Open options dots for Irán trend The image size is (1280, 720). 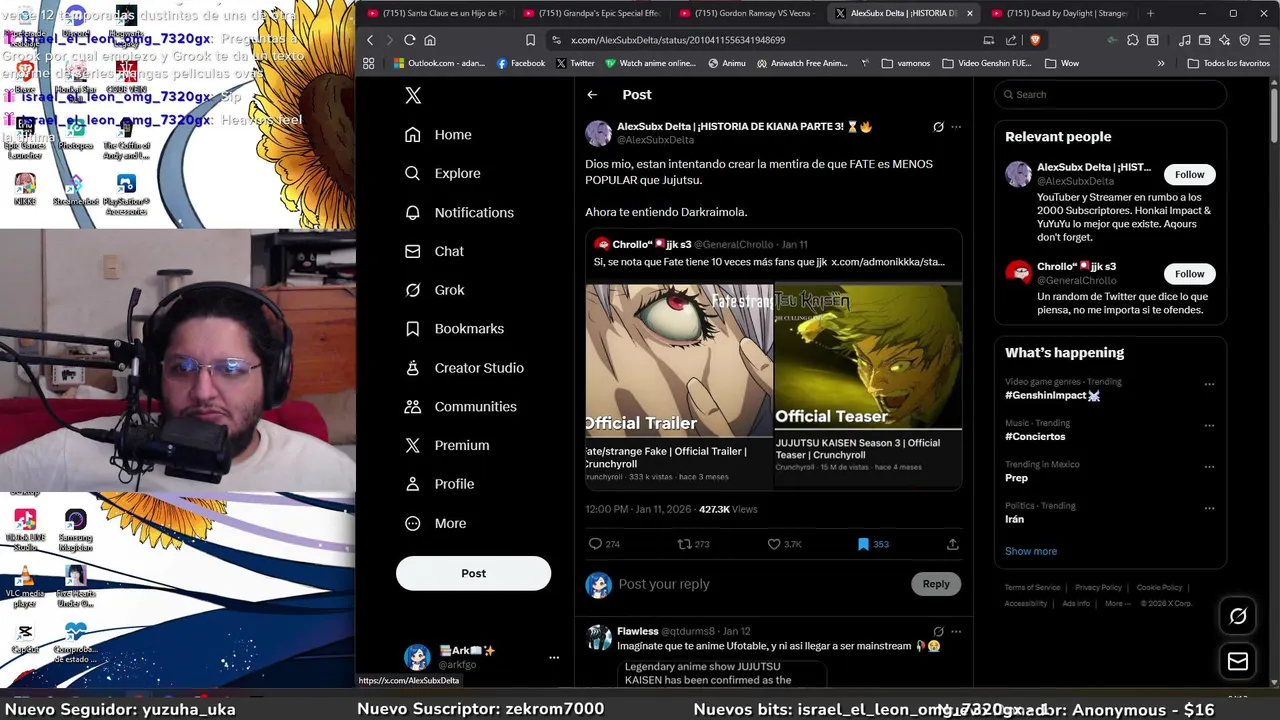(1209, 508)
